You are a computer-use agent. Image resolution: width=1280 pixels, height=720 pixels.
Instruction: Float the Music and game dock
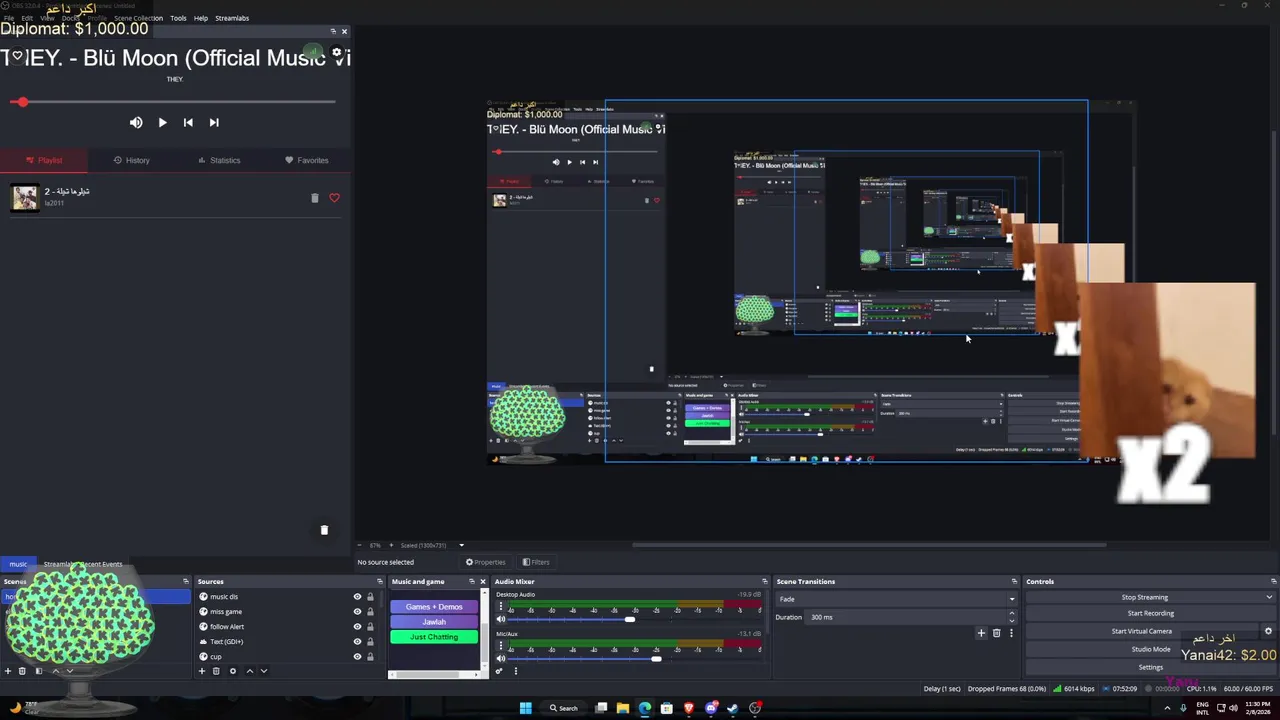[471, 581]
